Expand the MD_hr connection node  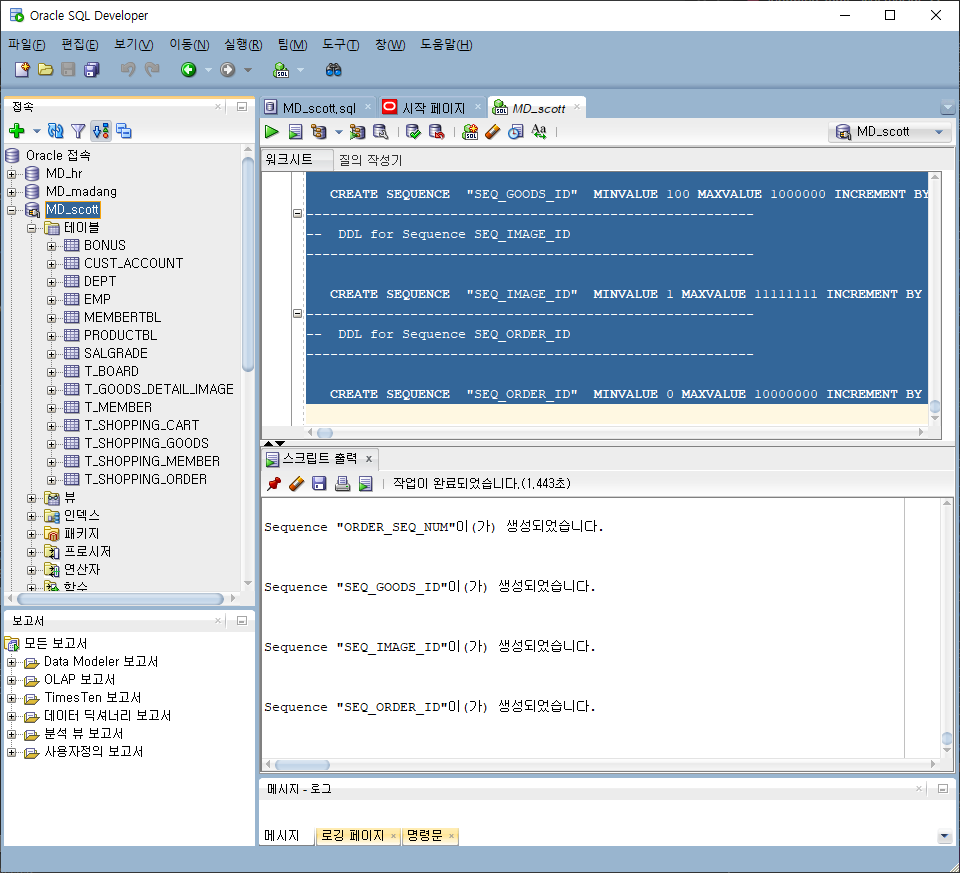coord(11,174)
